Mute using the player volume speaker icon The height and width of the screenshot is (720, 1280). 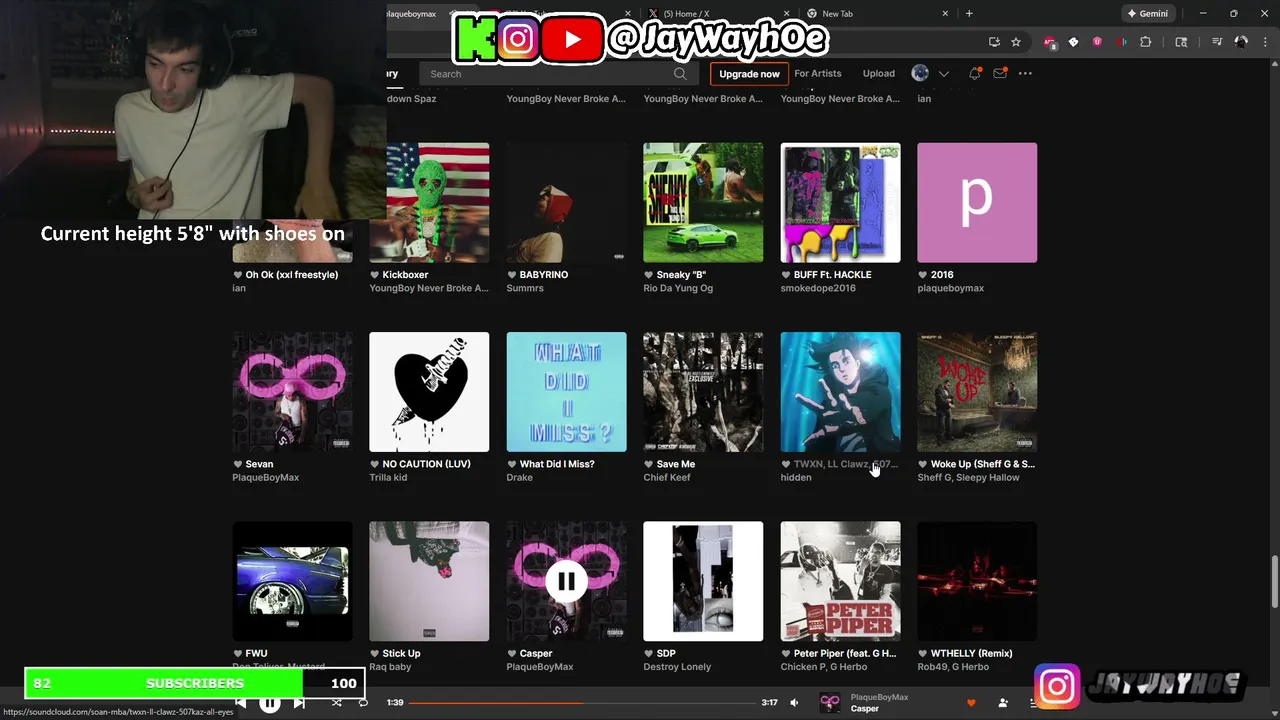pyautogui.click(x=794, y=703)
